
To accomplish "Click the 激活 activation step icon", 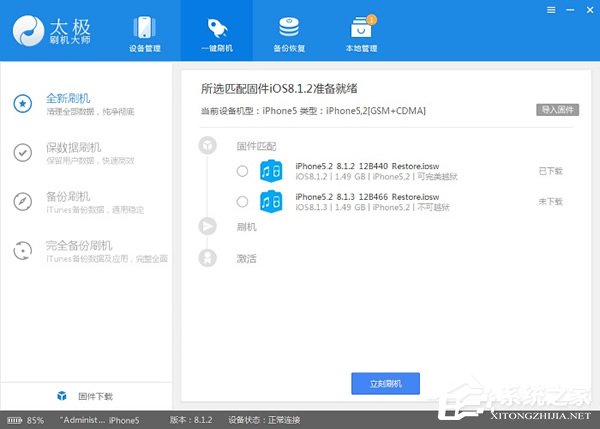I will (208, 258).
